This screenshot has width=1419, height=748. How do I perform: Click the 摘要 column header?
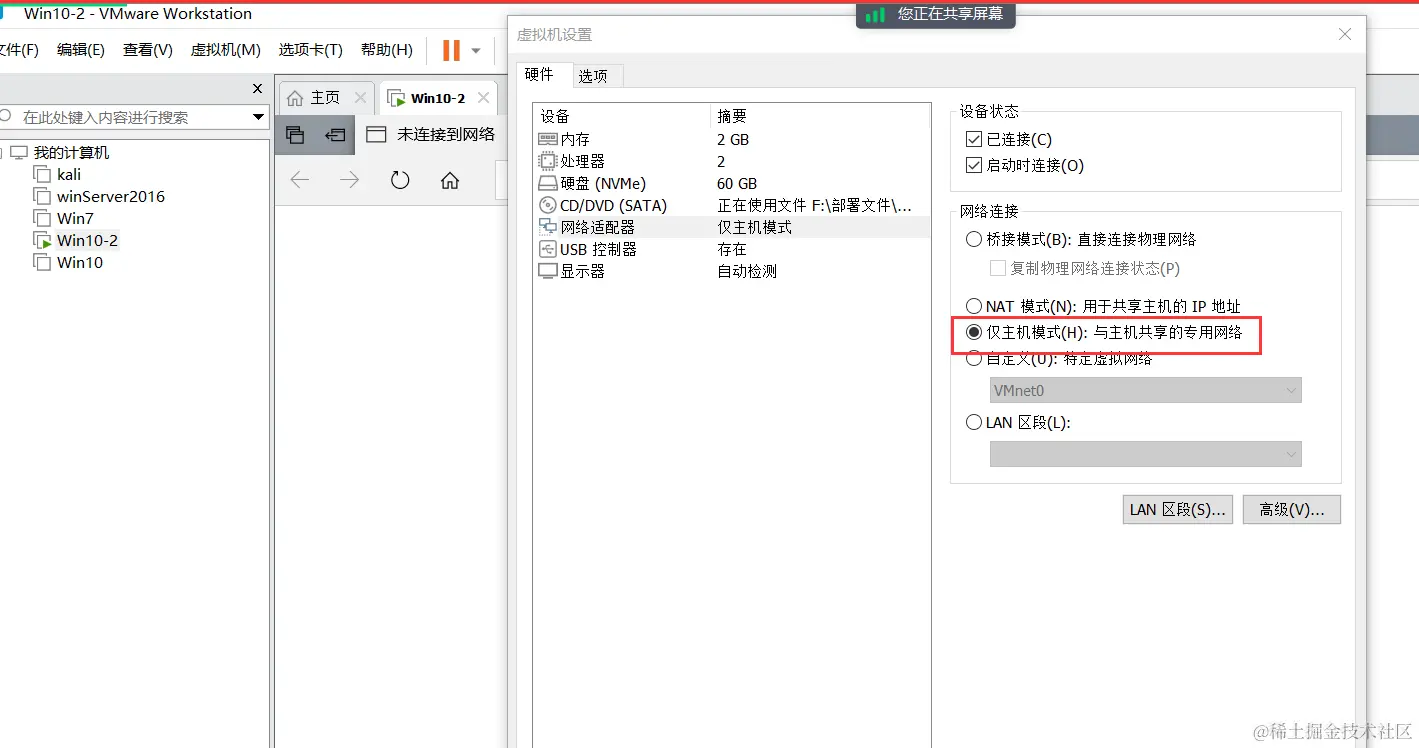(x=820, y=117)
